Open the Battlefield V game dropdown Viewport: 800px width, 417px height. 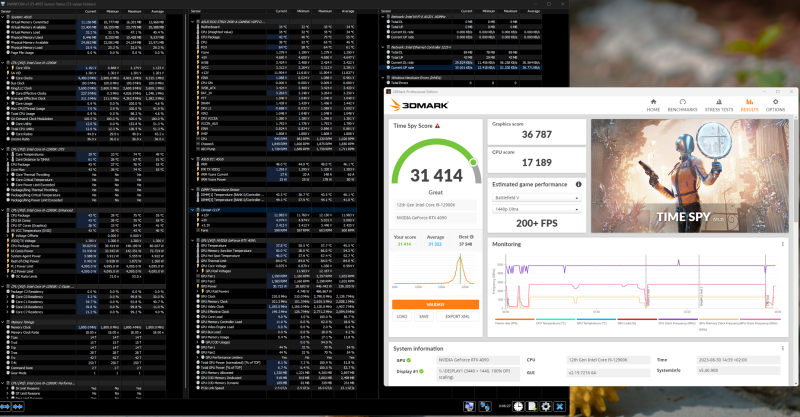coord(537,198)
